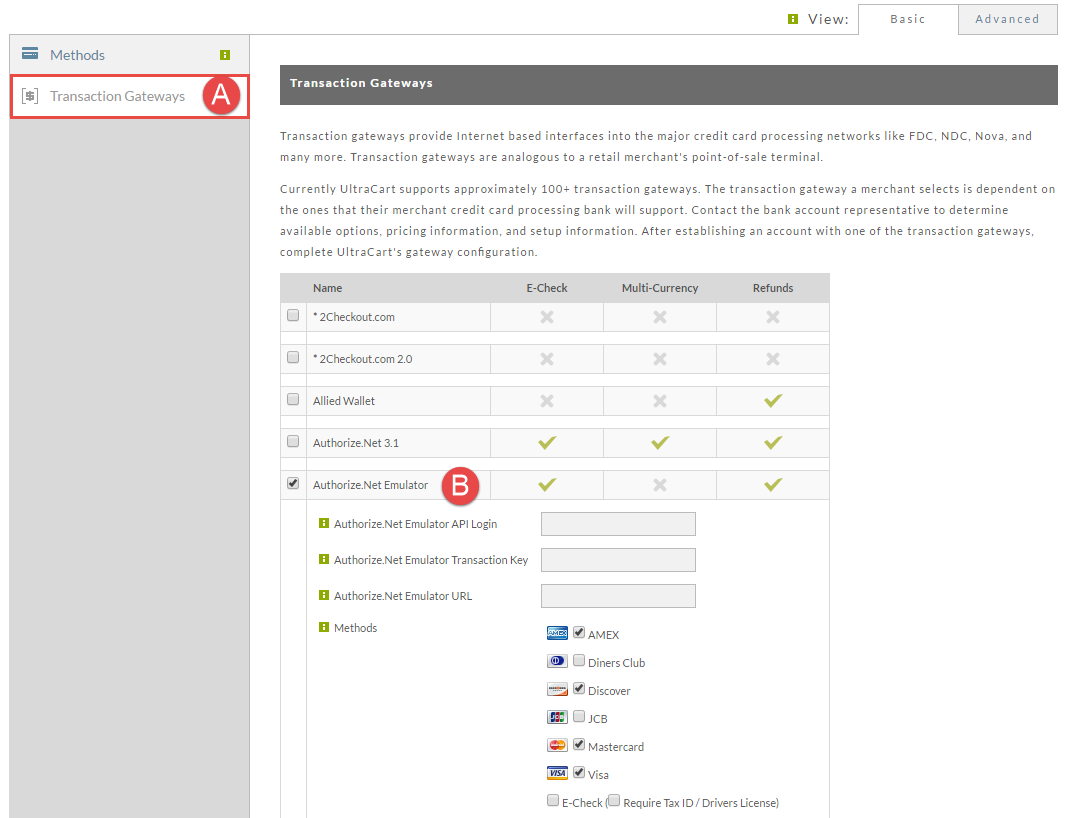Uncheck the Discover payment method
Screen dimensions: 1073x818
click(579, 689)
